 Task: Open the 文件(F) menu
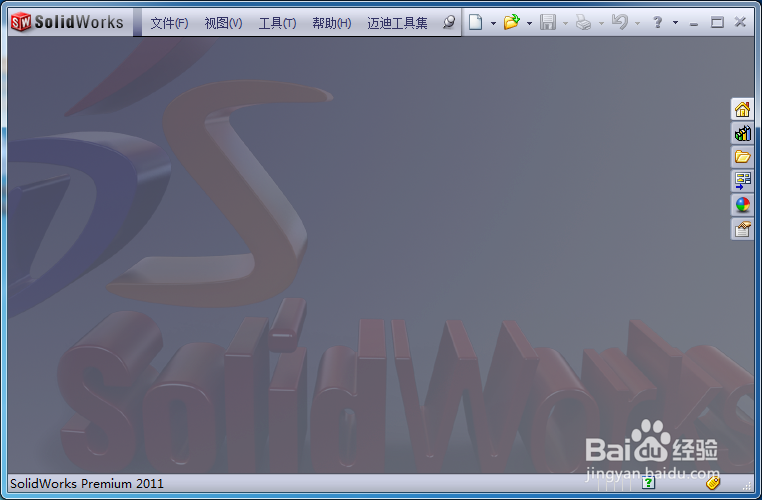pyautogui.click(x=169, y=23)
